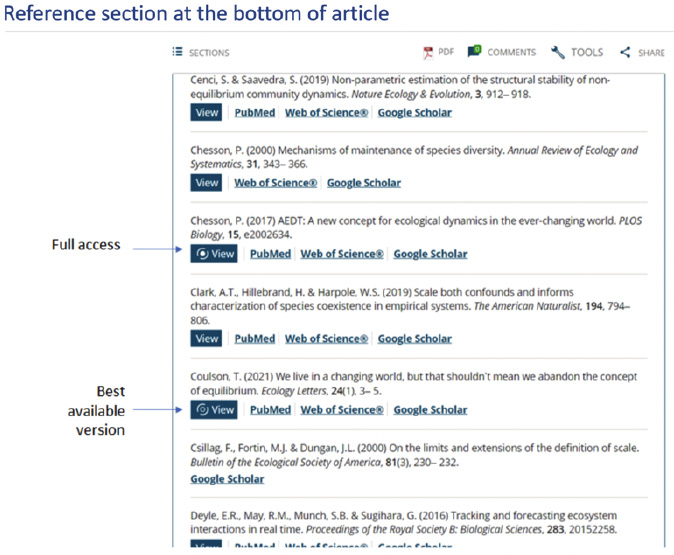This screenshot has height=555, width=674.
Task: Open the Sections list icon
Action: [177, 52]
